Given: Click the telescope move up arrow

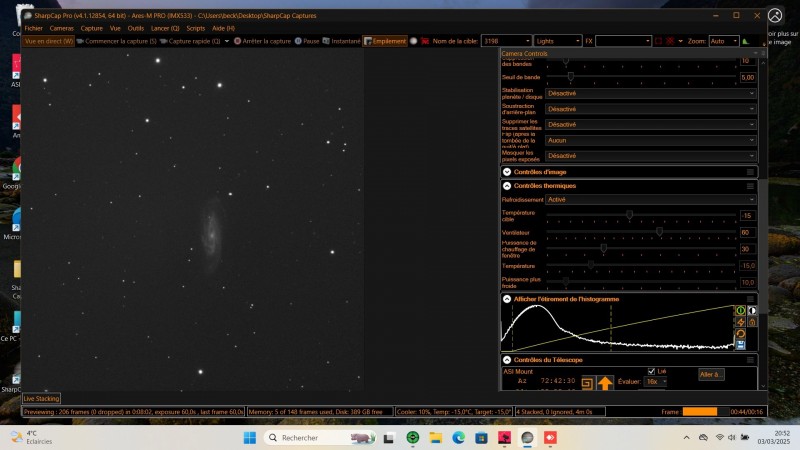Looking at the screenshot, I should (x=605, y=382).
